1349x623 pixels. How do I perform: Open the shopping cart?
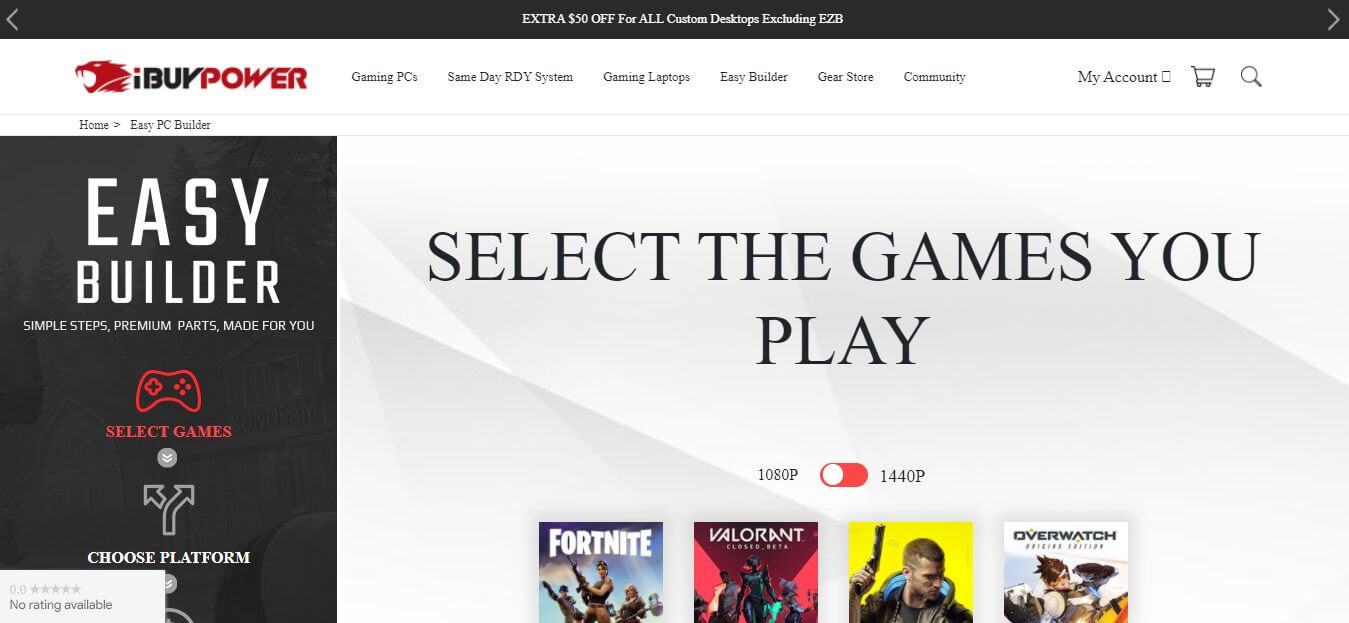(x=1203, y=77)
